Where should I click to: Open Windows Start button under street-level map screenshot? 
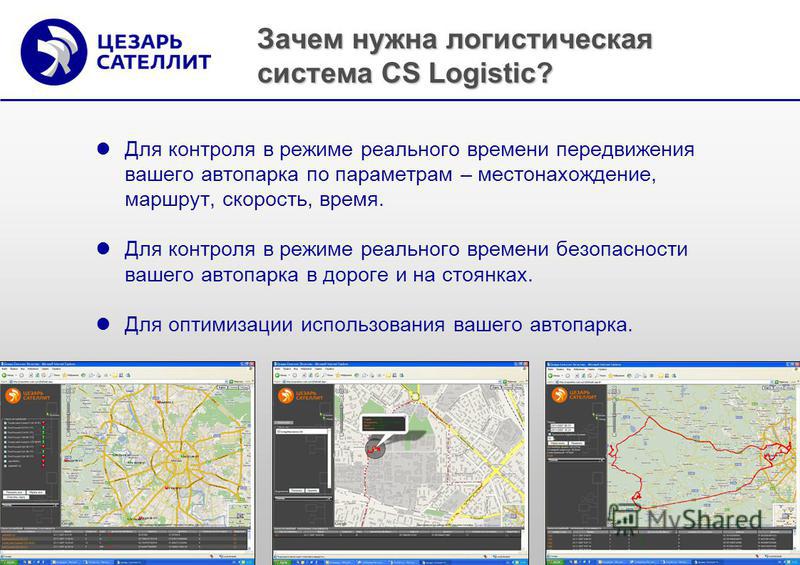(x=283, y=562)
